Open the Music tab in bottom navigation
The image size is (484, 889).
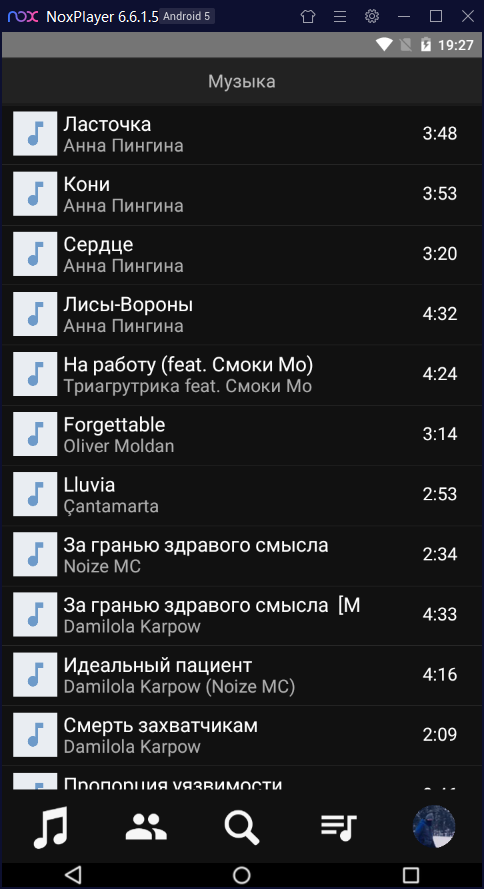(50, 827)
